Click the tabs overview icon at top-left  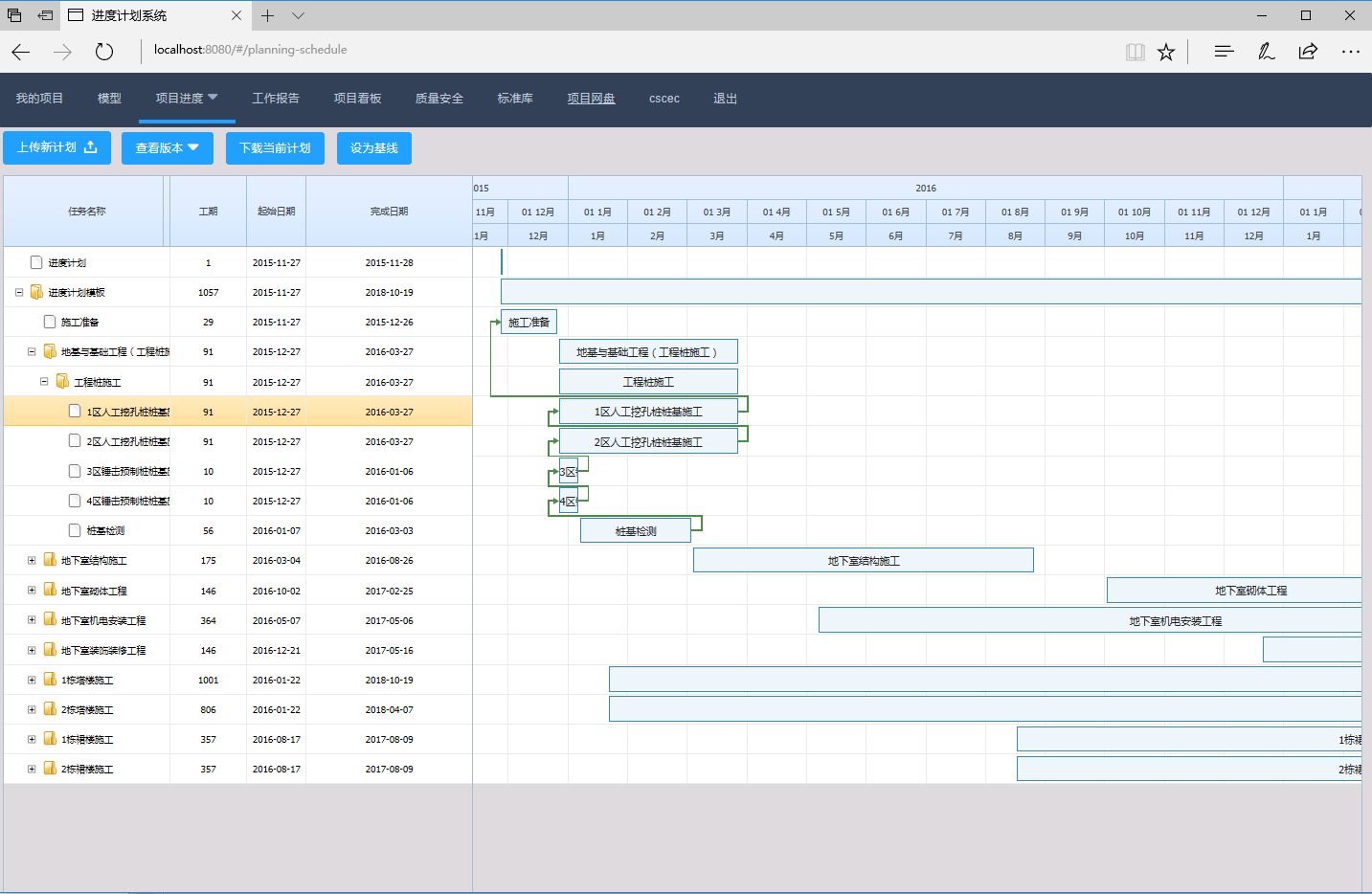tap(14, 15)
